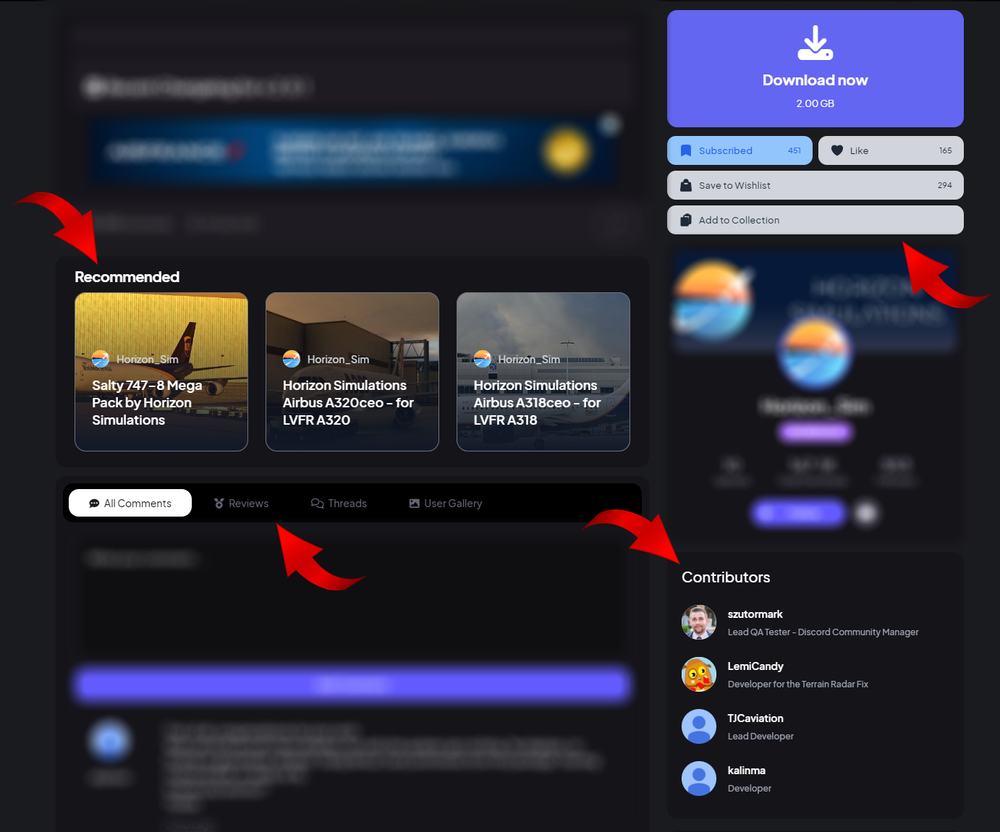Switch to the Reviews tab
The width and height of the screenshot is (1000, 832).
click(241, 503)
